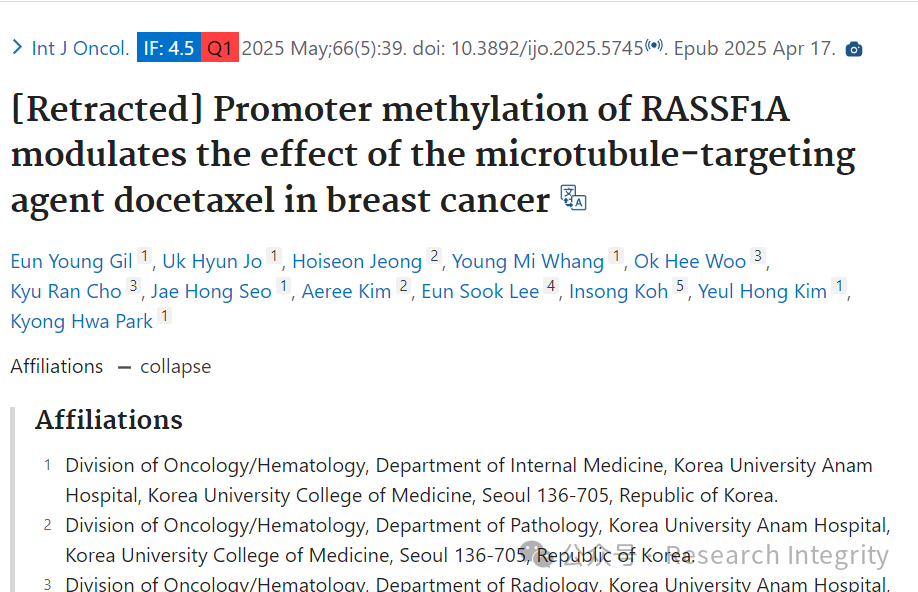Image resolution: width=918 pixels, height=592 pixels.
Task: Click the IF: 4.5 badge
Action: (169, 47)
